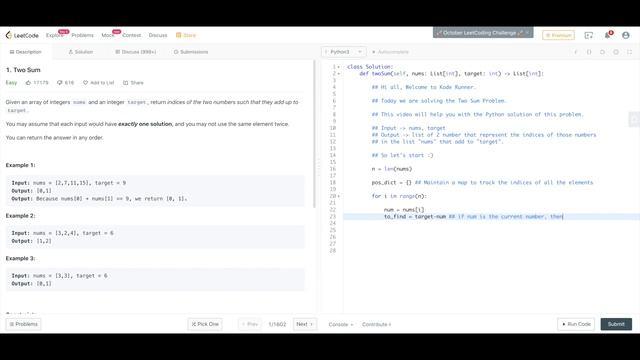Click the Easy difficulty label

[x=11, y=83]
